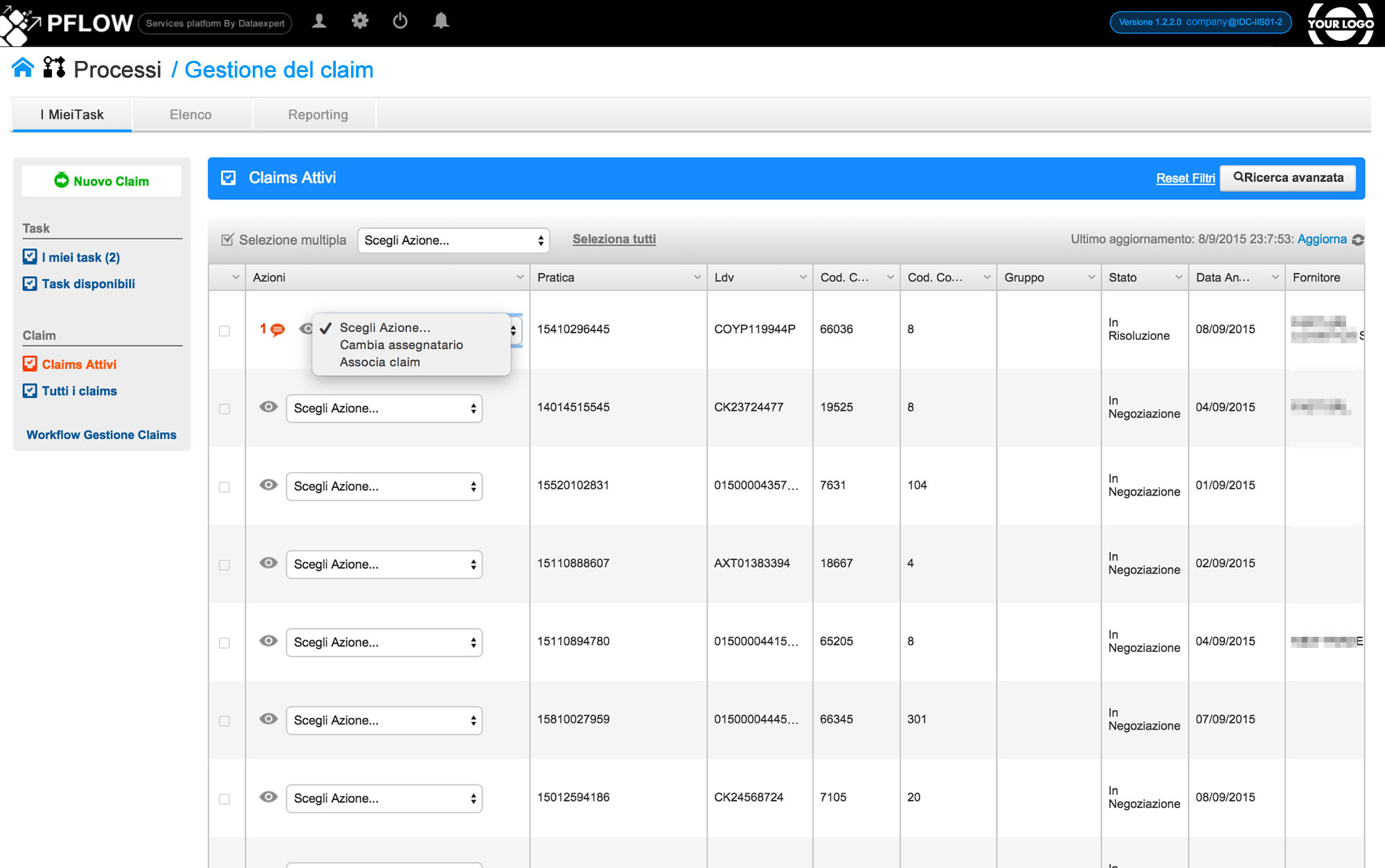
Task: Open settings gear icon in header
Action: click(x=359, y=21)
